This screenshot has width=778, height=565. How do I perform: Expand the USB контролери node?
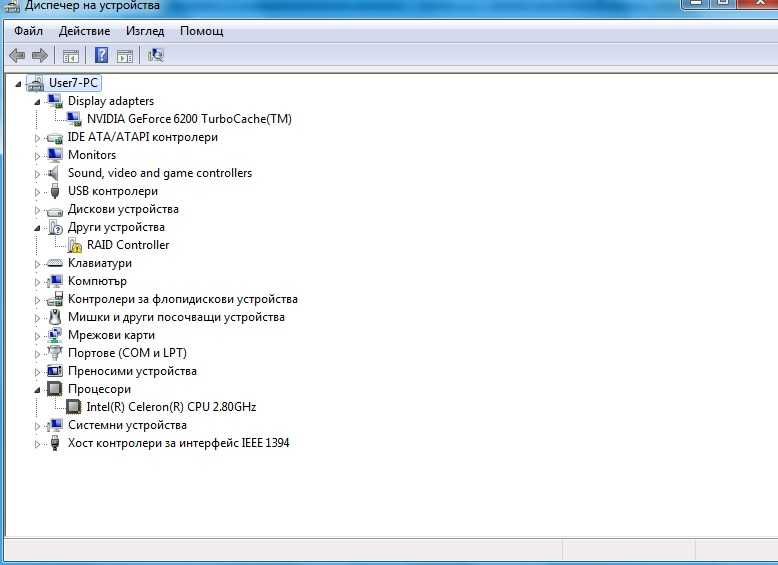coord(37,192)
